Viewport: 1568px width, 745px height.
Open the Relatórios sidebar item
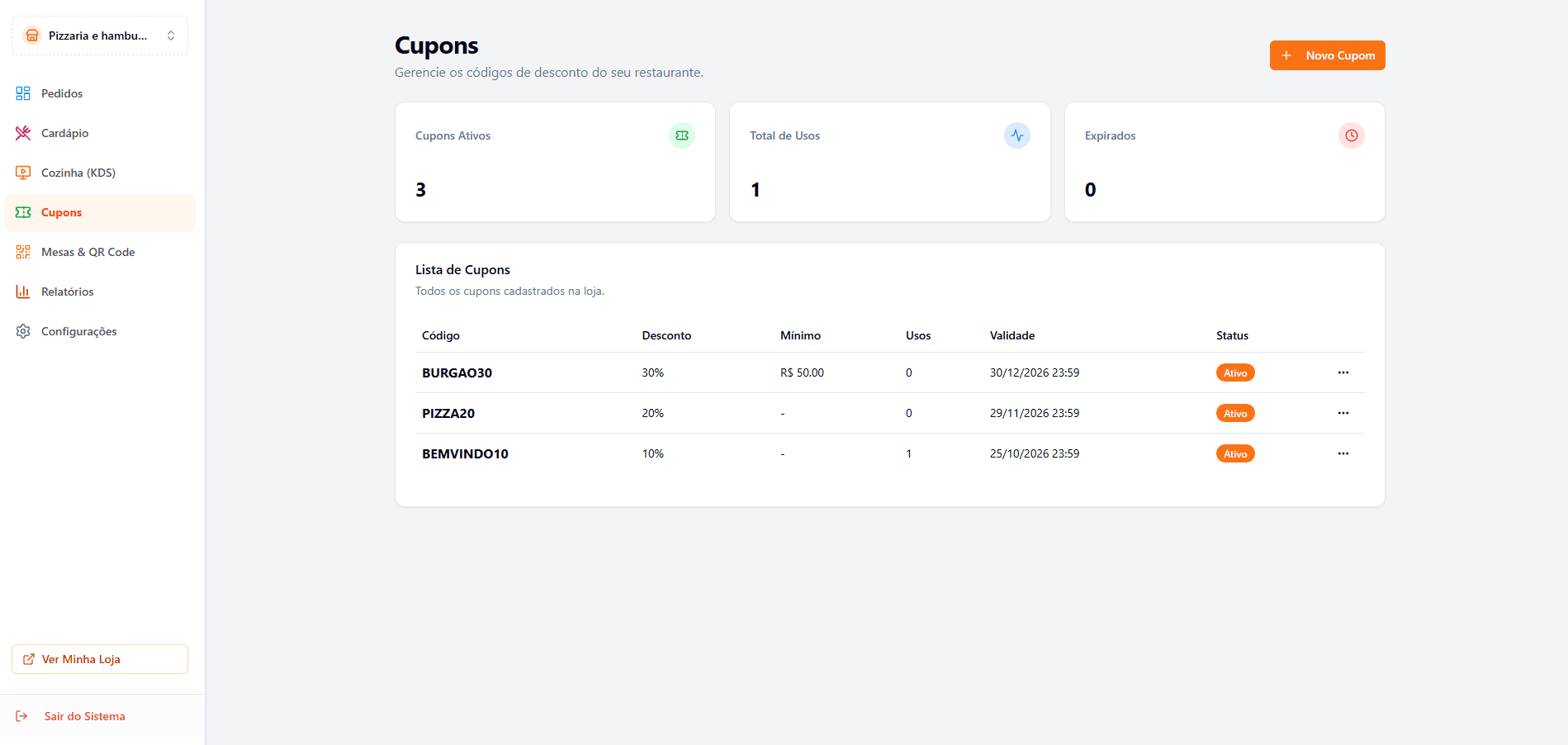click(68, 292)
